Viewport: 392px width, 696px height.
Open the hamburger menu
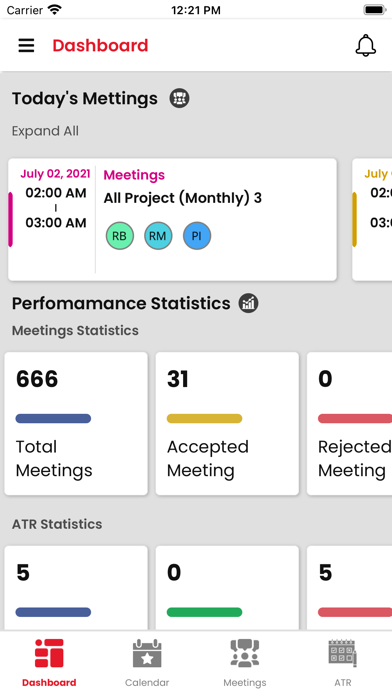click(x=26, y=45)
